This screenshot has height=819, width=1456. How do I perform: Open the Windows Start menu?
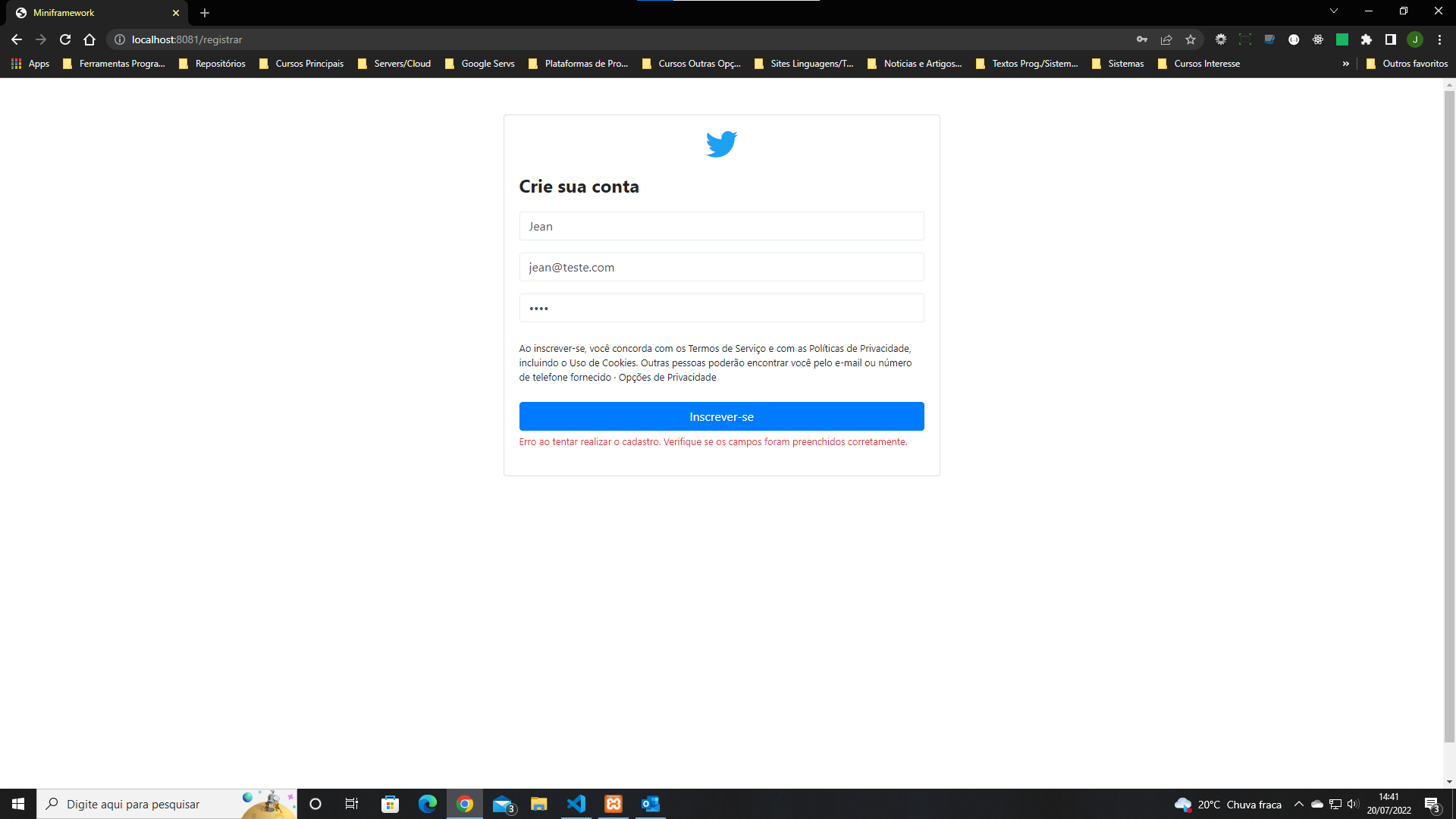pos(18,804)
